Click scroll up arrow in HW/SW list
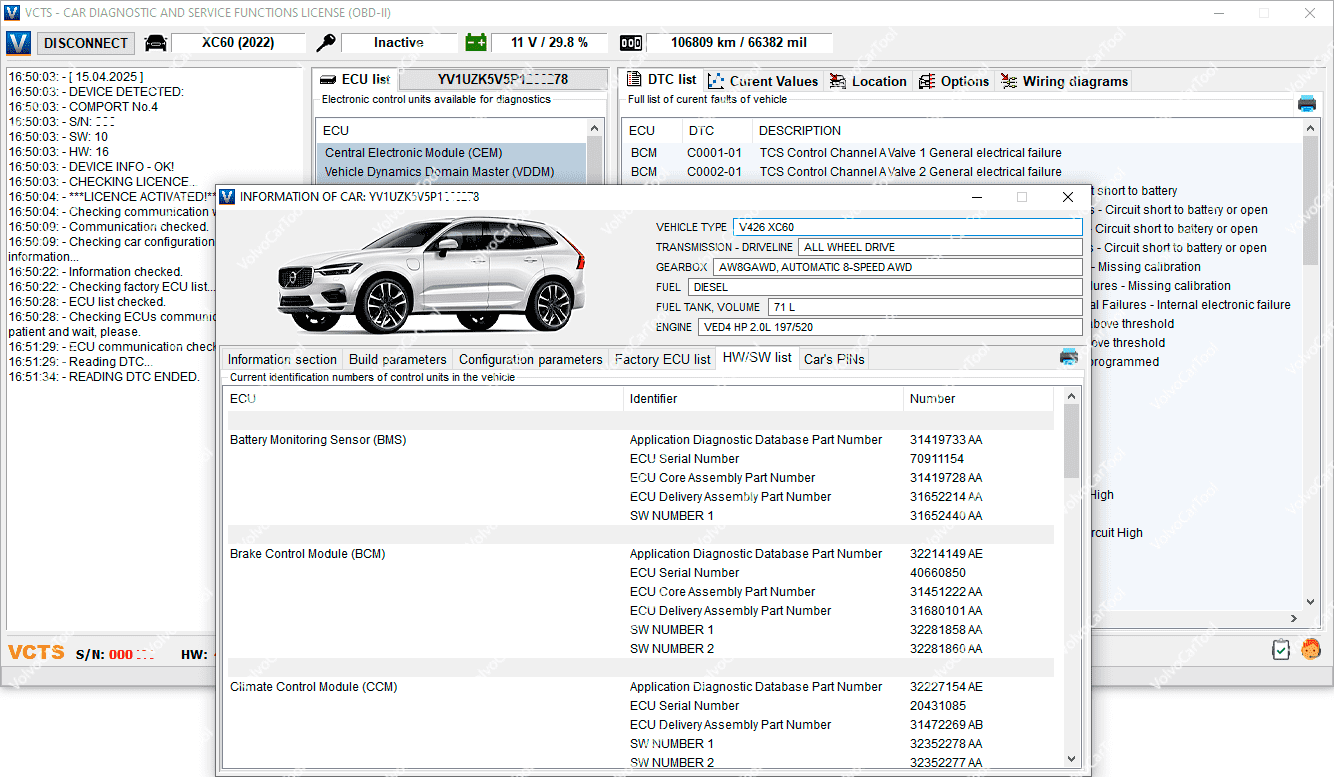 pos(1071,397)
